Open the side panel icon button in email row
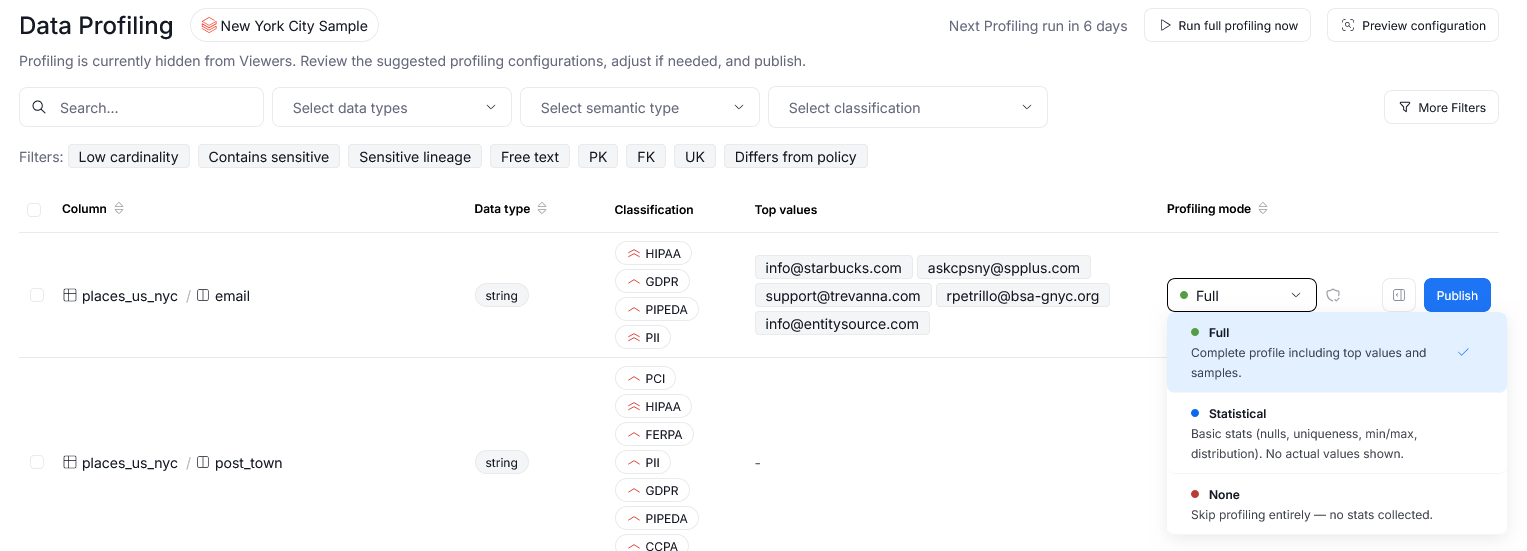The height and width of the screenshot is (551, 1527). click(x=1399, y=295)
